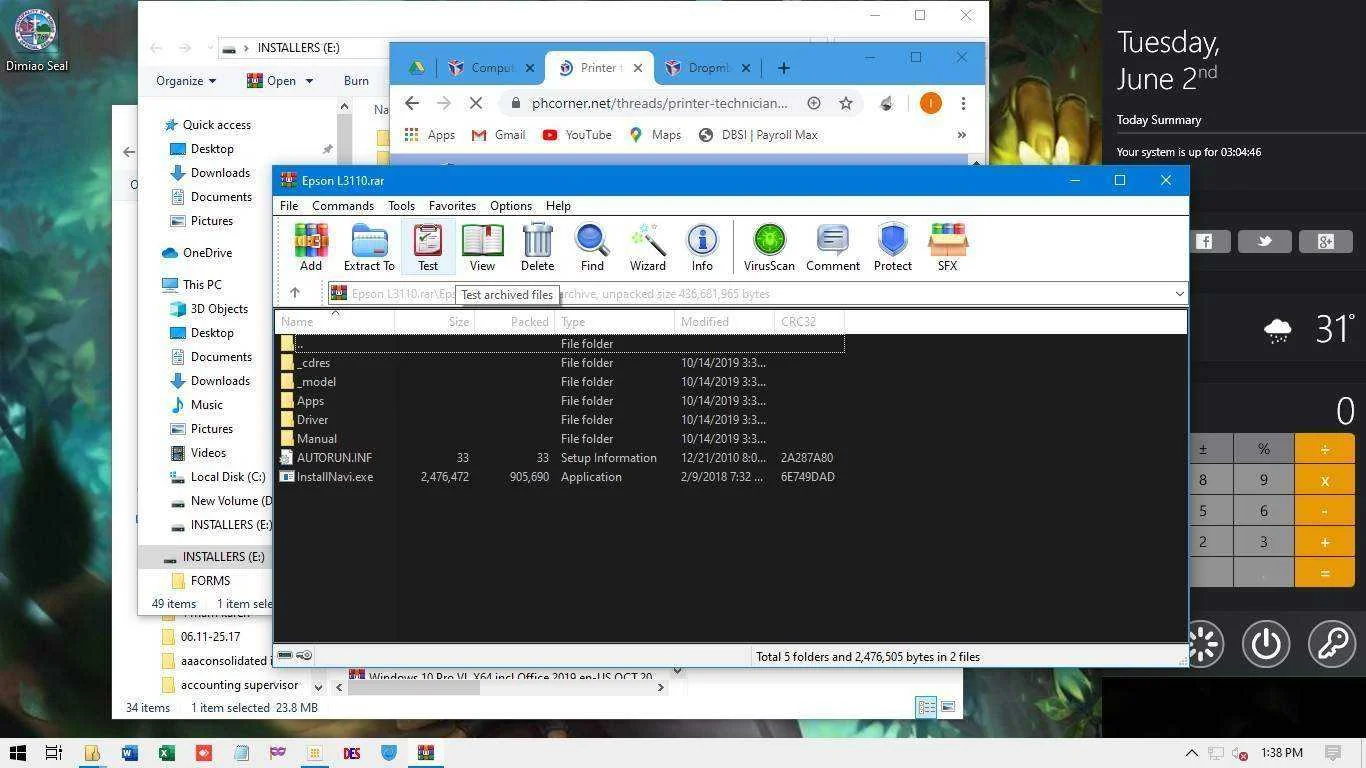Run VirusScan on the archive
This screenshot has width=1366, height=768.
tap(769, 247)
